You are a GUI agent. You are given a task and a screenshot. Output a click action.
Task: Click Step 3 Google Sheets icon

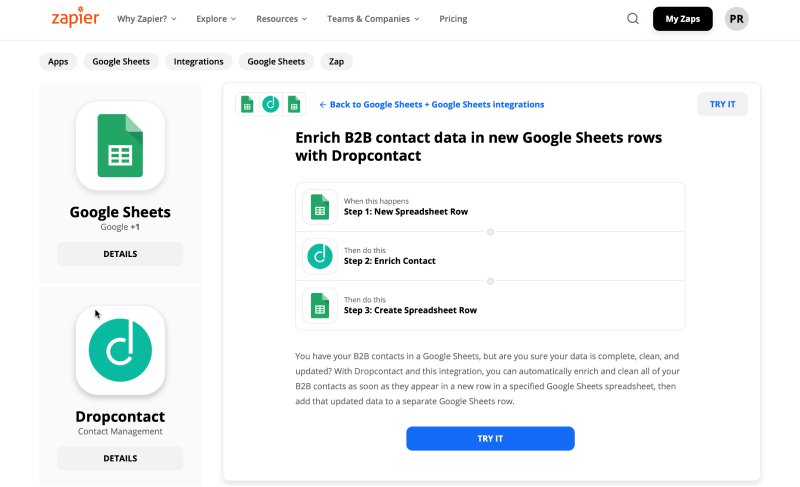320,305
